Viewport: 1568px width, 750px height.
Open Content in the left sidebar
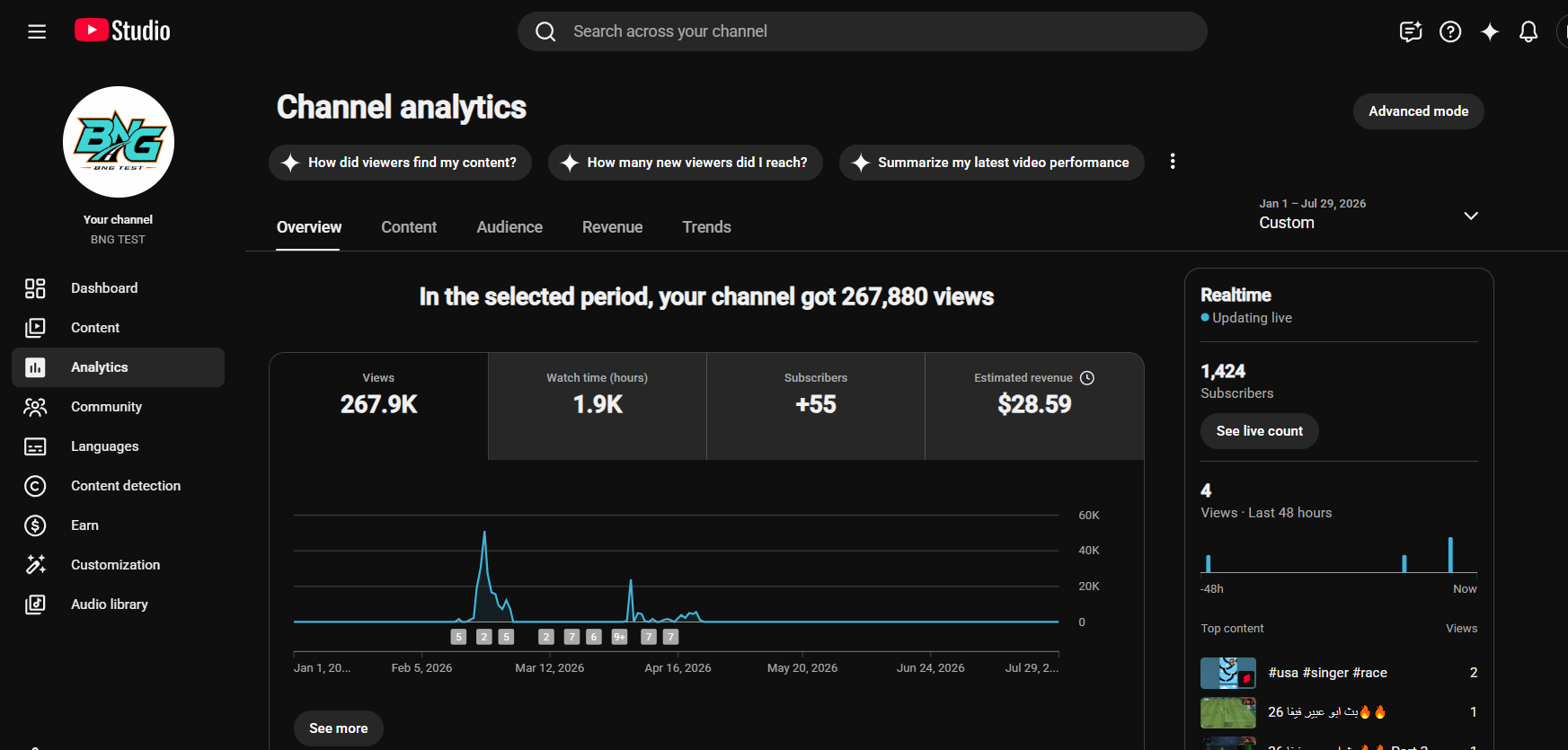pyautogui.click(x=119, y=328)
